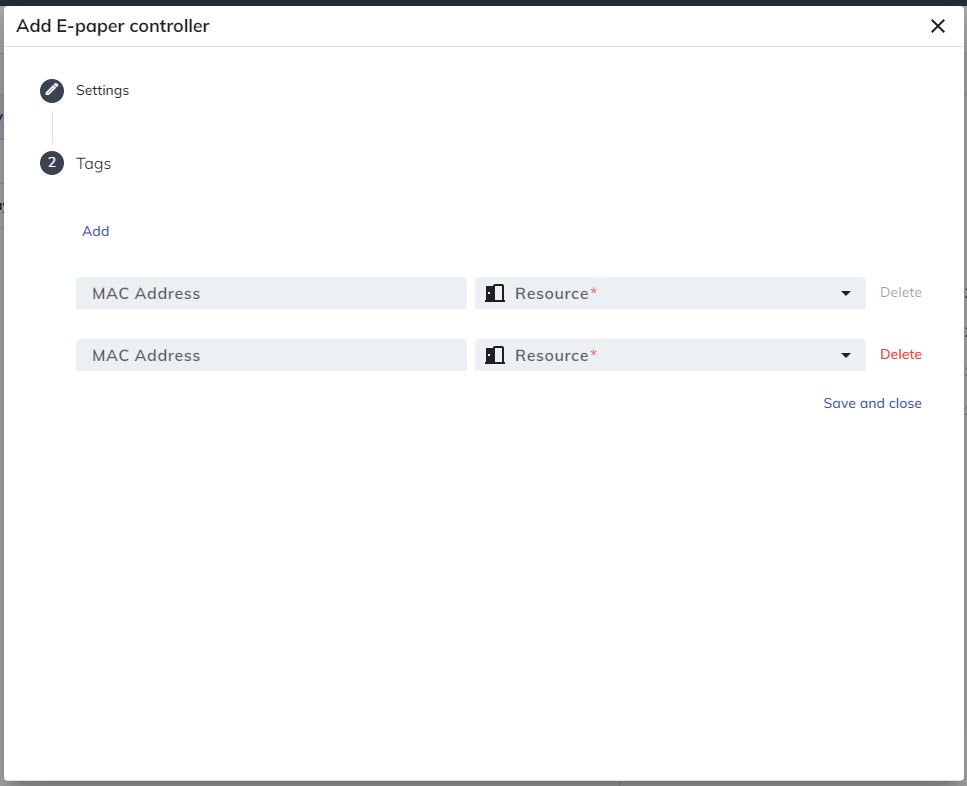Close the Add E-paper controller dialog
The width and height of the screenshot is (967, 786).
937,26
